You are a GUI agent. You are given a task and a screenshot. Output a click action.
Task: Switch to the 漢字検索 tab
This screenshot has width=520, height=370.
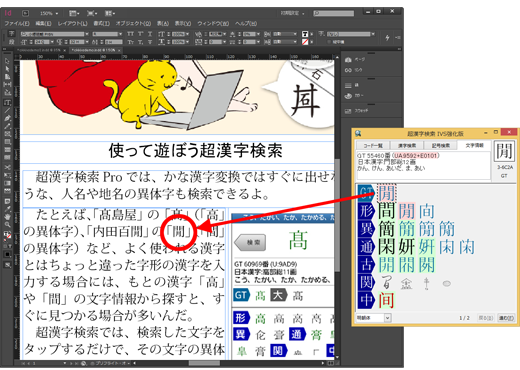[x=407, y=145]
